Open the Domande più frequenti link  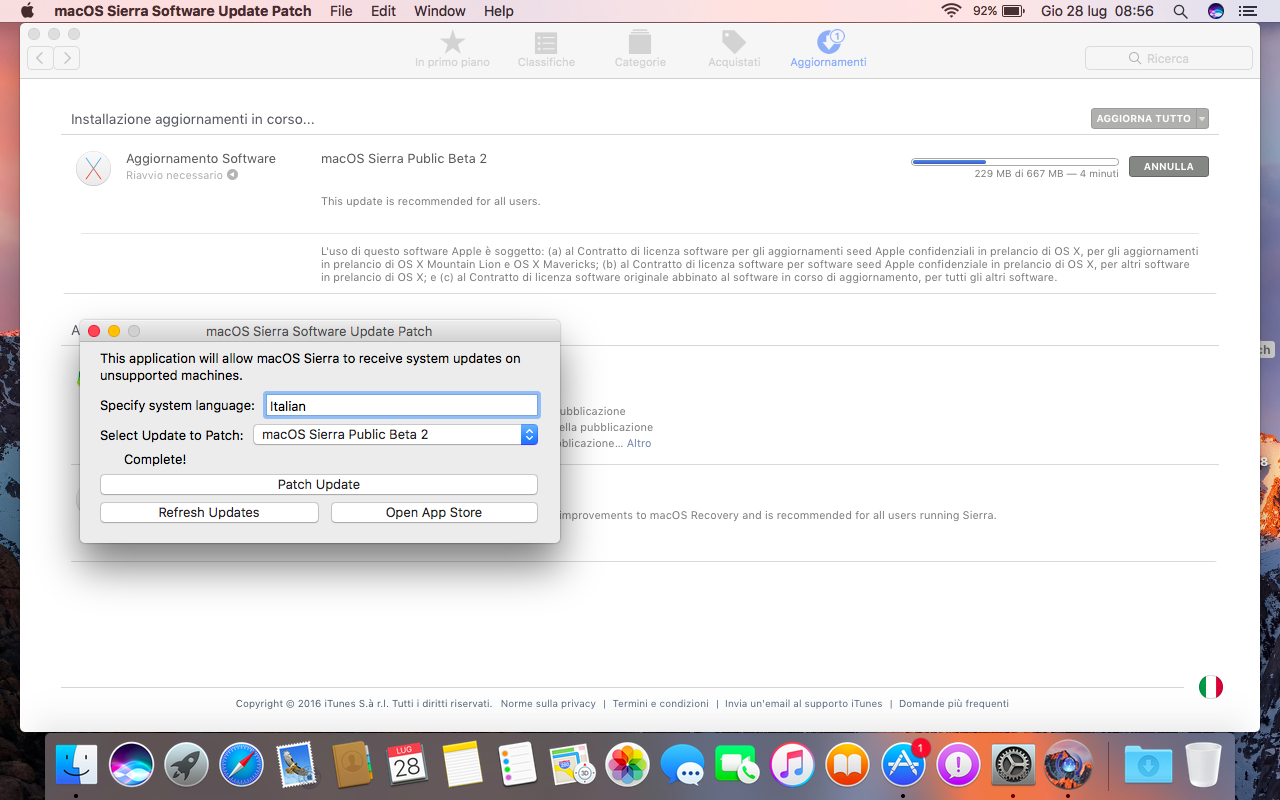[x=954, y=704]
